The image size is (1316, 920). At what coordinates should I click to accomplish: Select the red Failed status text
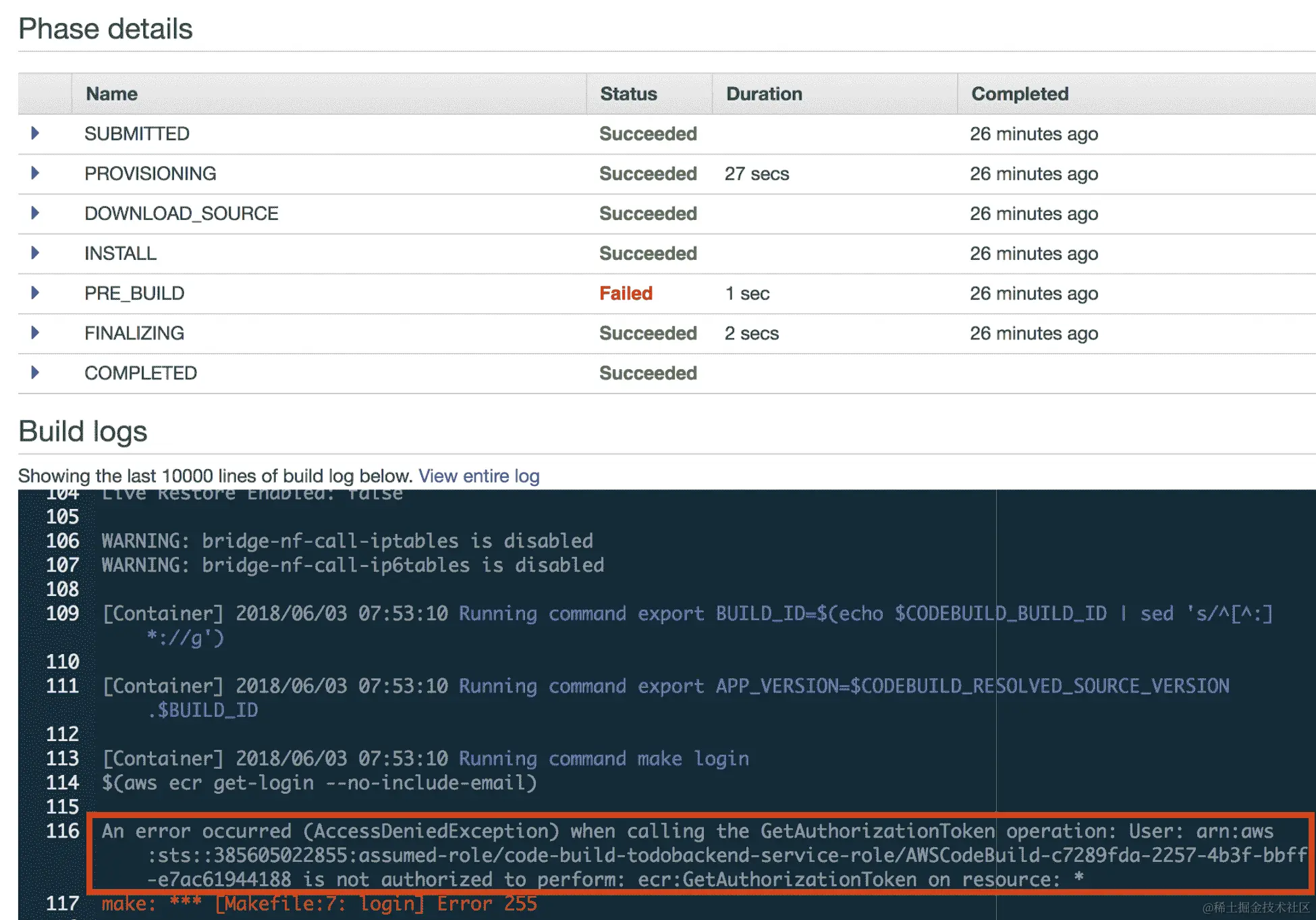click(626, 294)
